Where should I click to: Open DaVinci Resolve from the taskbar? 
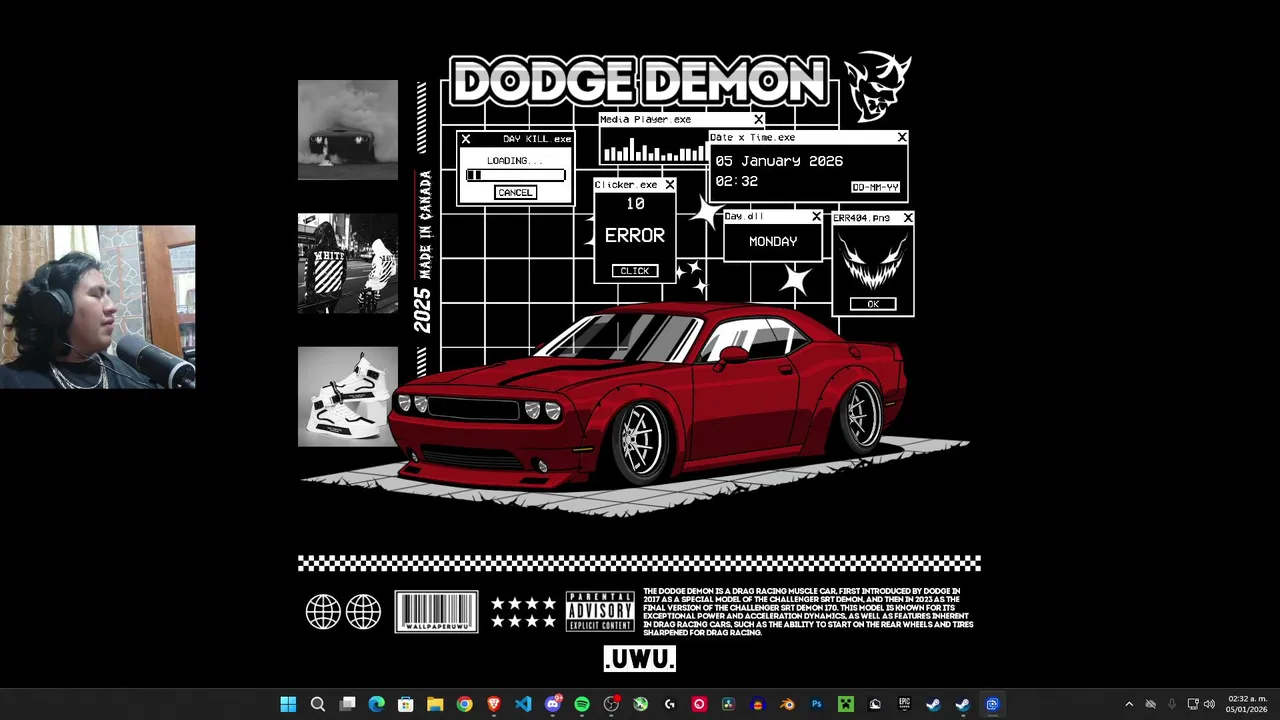click(728, 704)
